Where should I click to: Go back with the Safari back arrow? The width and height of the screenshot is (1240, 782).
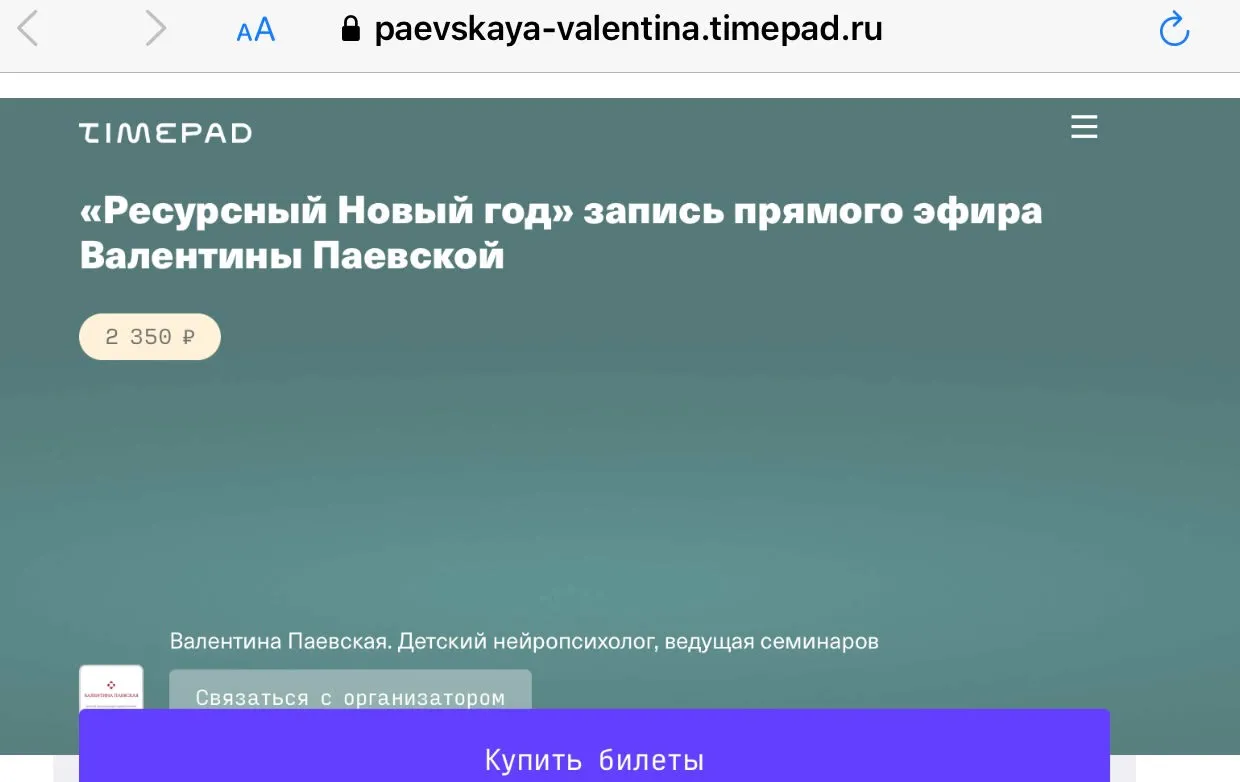click(x=28, y=29)
